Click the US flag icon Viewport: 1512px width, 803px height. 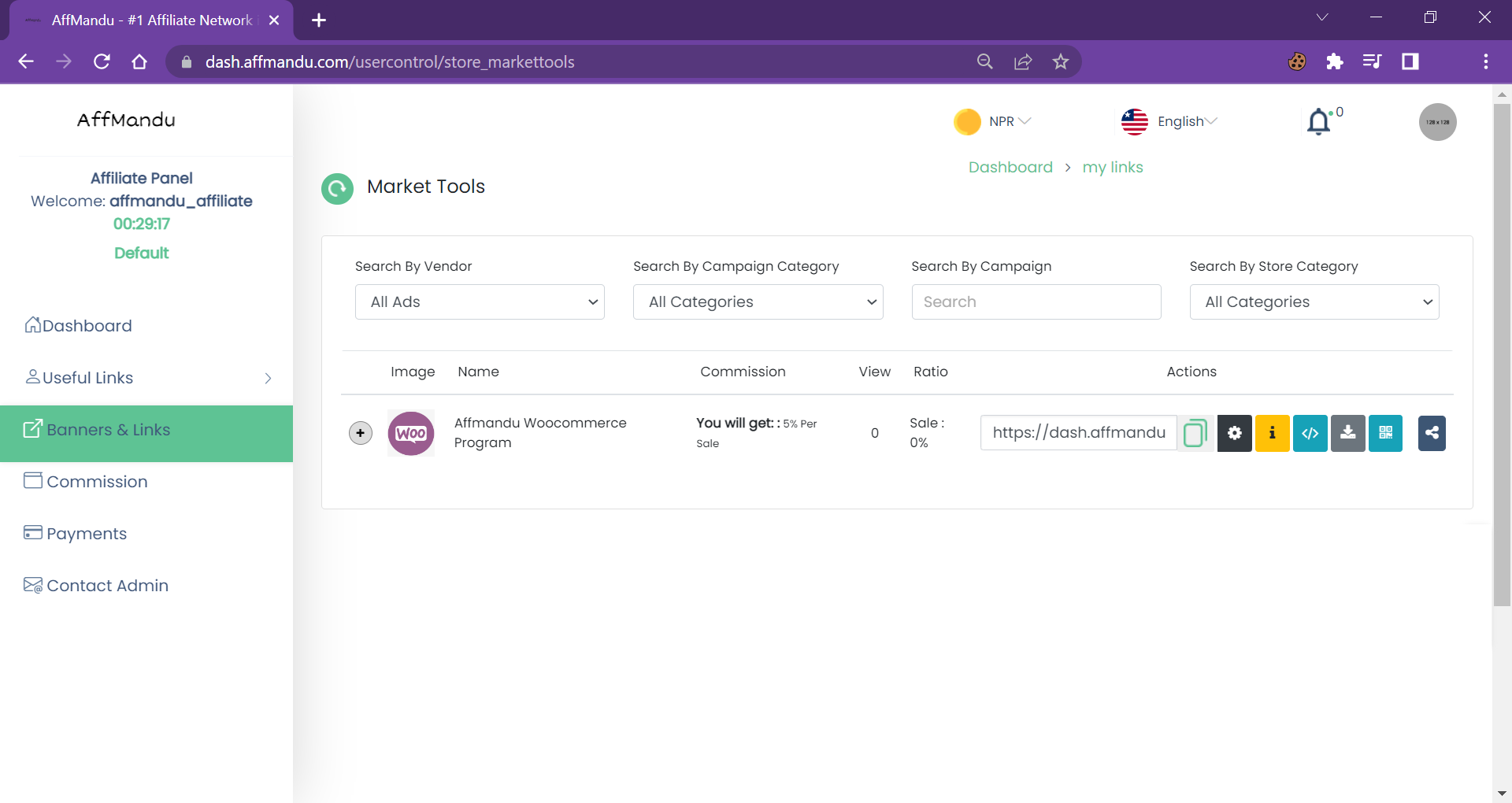tap(1134, 122)
